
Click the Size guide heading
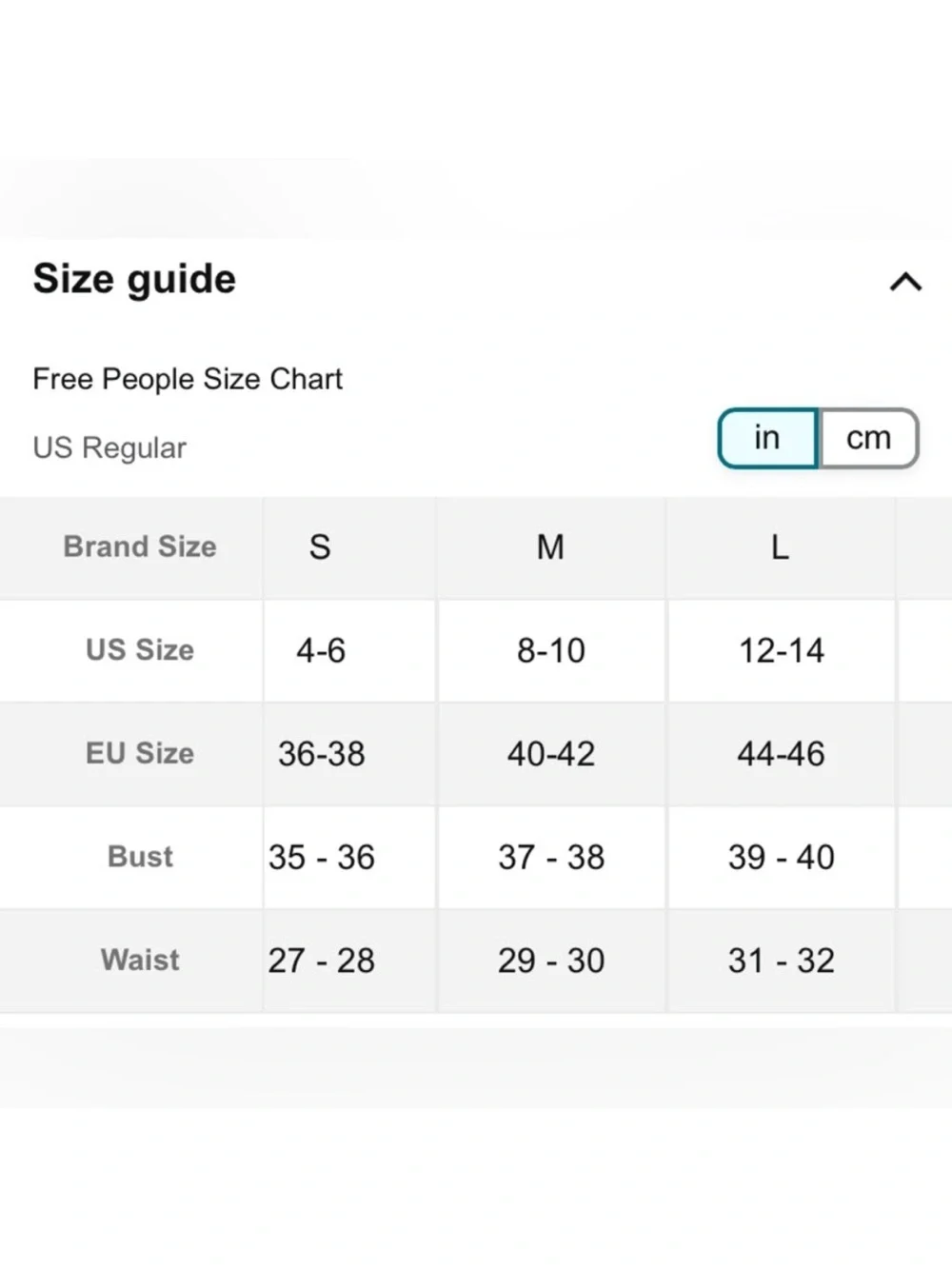[x=134, y=280]
